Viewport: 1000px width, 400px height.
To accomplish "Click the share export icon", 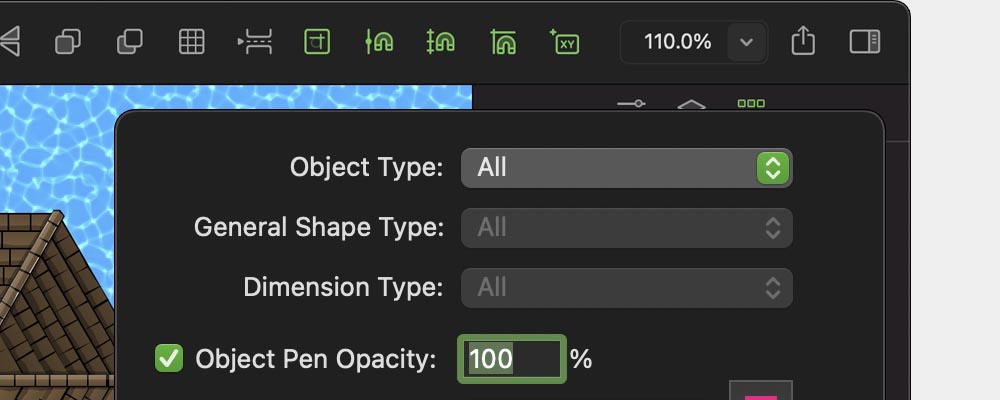I will click(x=803, y=41).
